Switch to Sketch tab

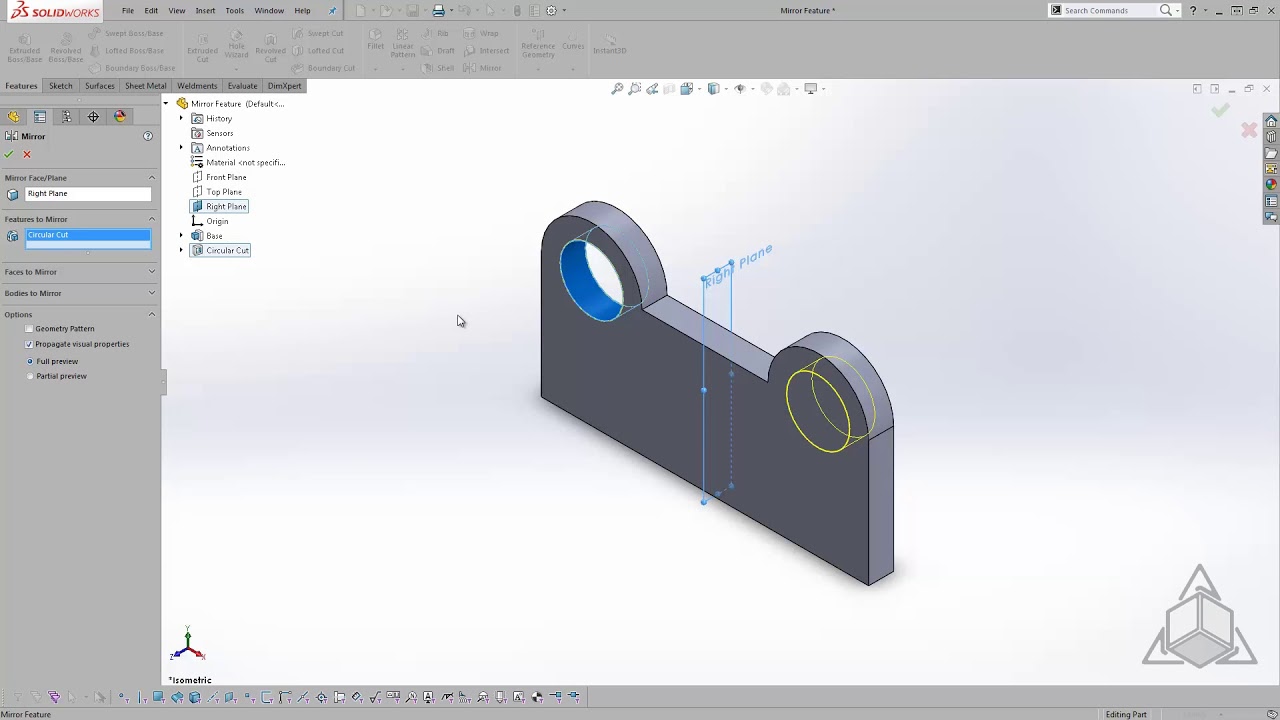(61, 86)
